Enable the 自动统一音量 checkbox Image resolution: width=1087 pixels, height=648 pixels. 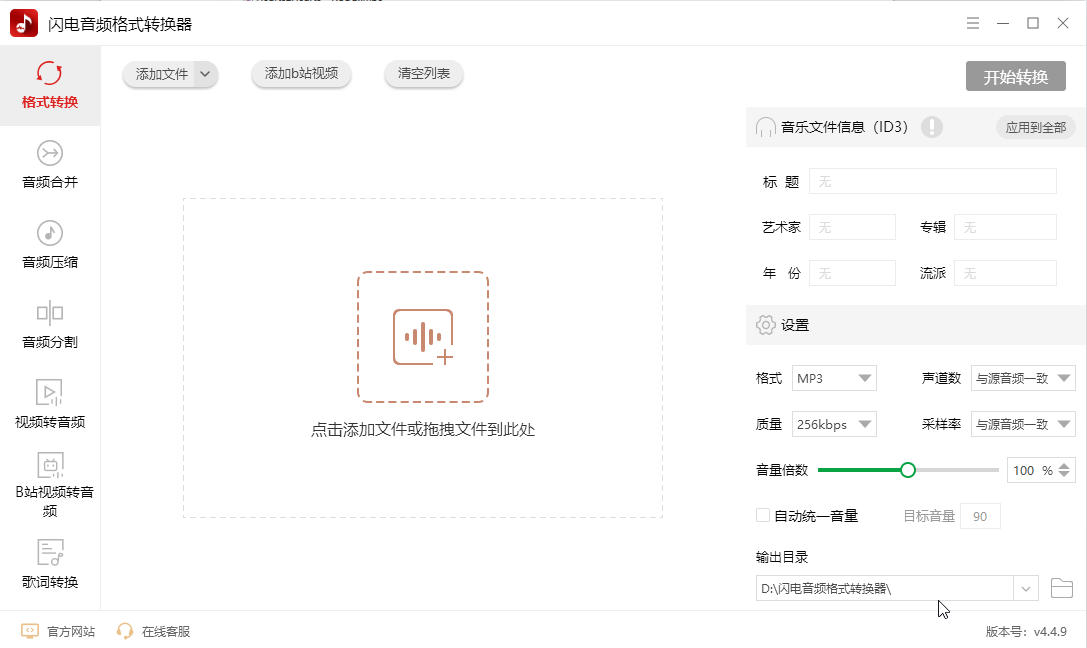pyautogui.click(x=763, y=515)
